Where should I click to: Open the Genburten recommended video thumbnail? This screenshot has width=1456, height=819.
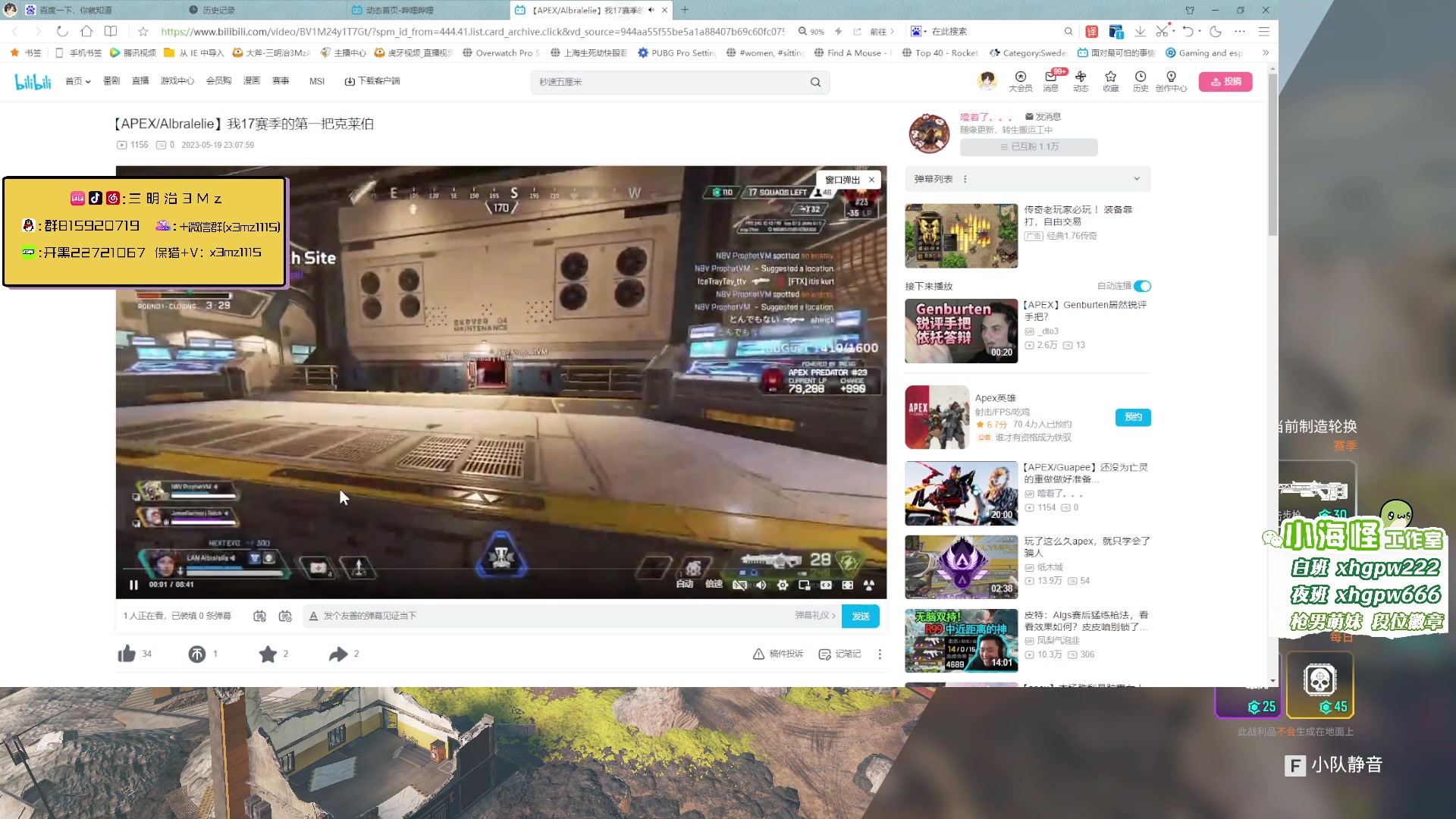pos(961,331)
